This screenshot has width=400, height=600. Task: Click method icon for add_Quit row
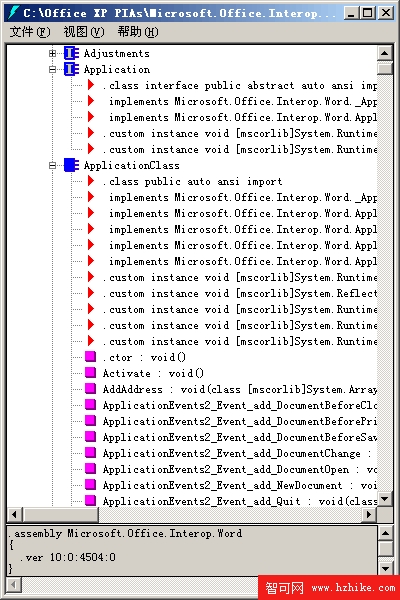click(x=90, y=501)
